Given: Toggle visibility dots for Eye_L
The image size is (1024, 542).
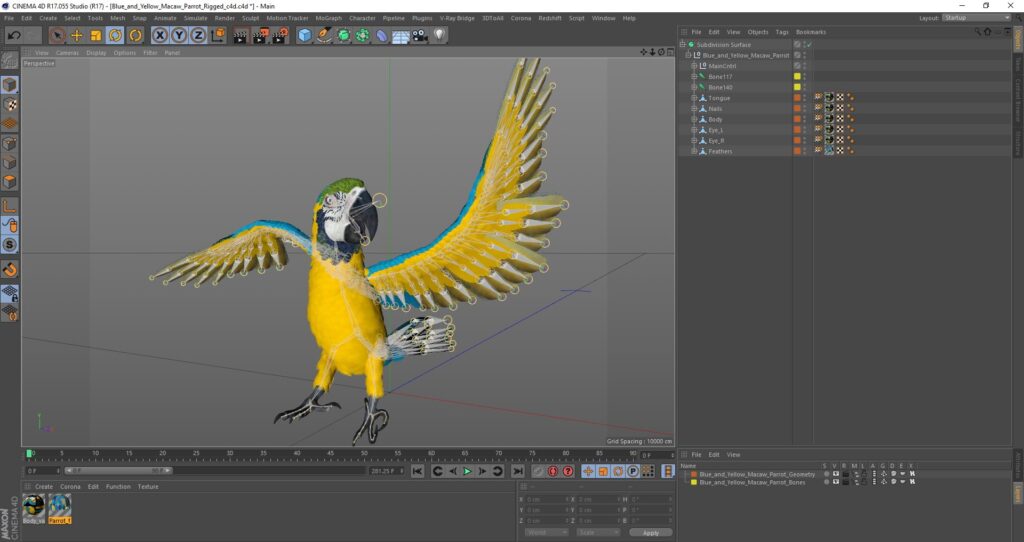Looking at the screenshot, I should pos(805,130).
